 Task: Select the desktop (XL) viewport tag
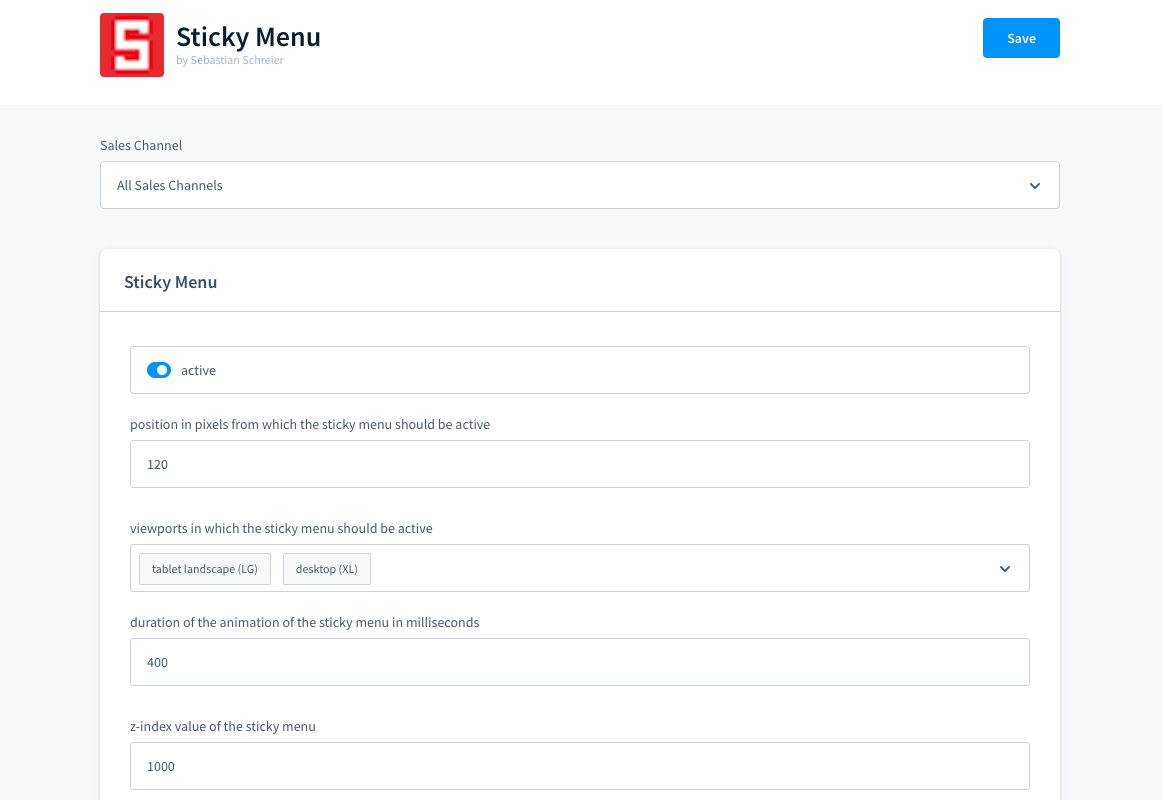coord(327,569)
